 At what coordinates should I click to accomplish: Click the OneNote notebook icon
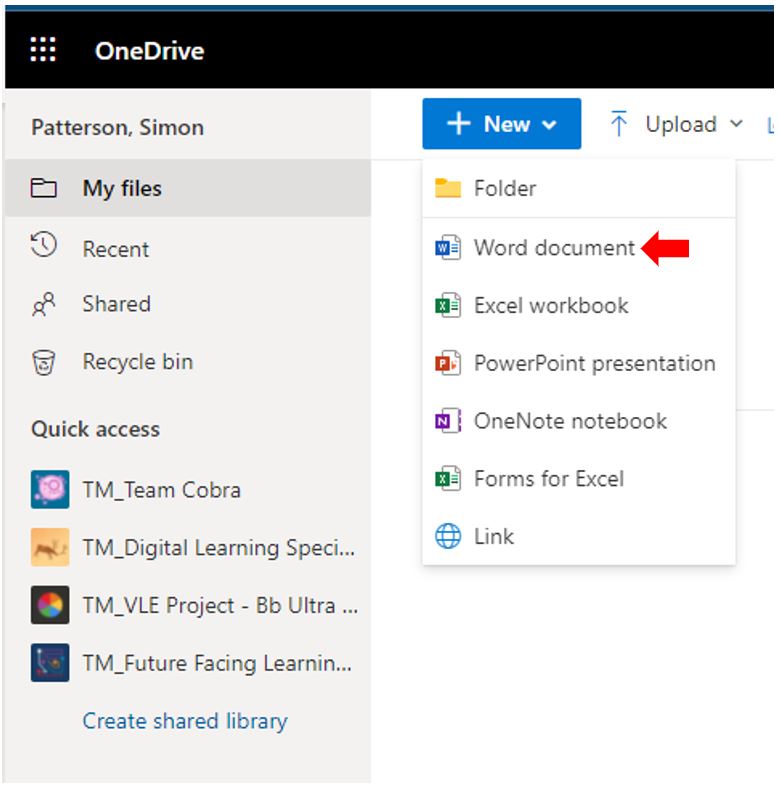point(448,421)
